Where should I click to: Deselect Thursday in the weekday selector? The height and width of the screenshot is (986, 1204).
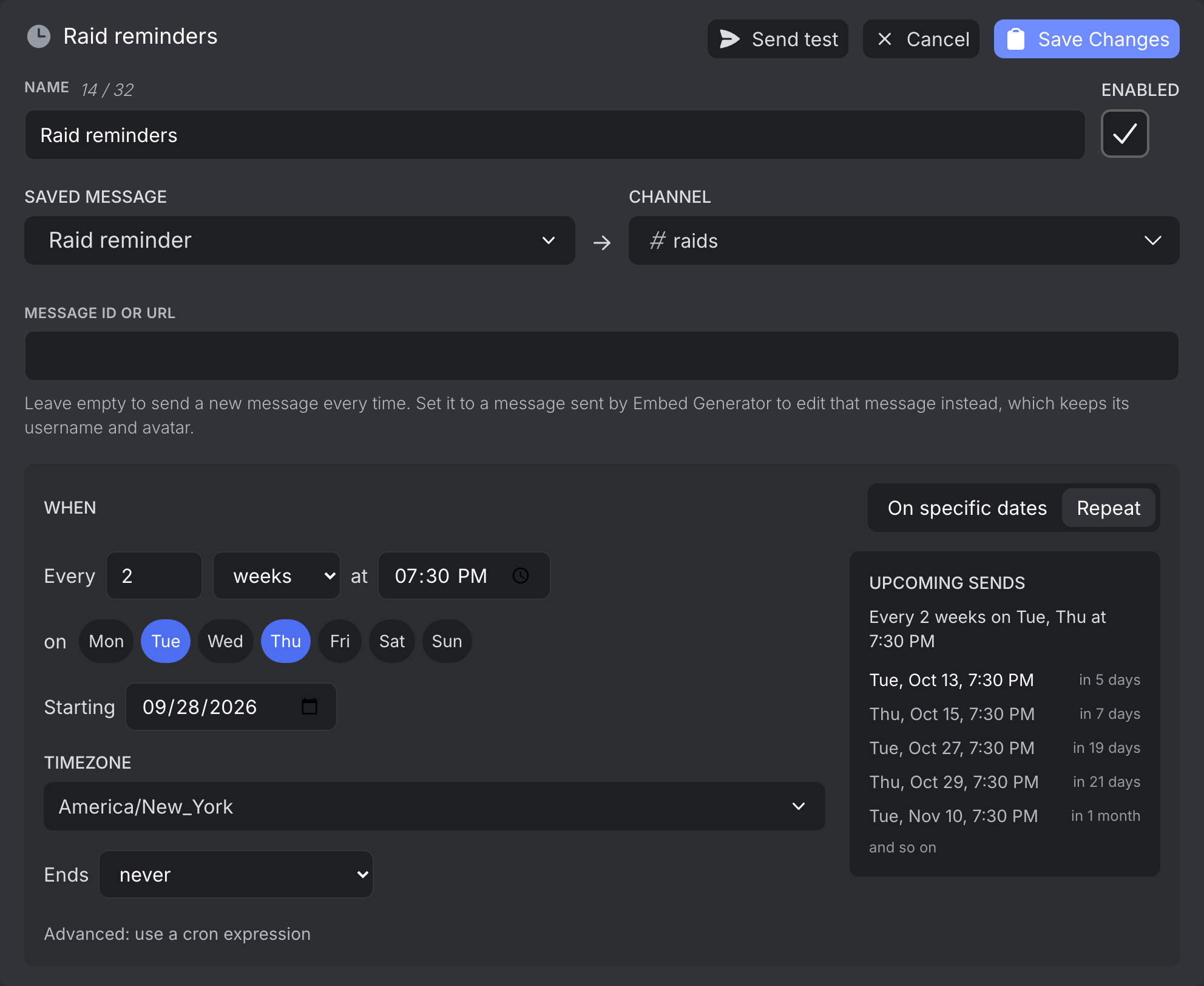[x=286, y=641]
